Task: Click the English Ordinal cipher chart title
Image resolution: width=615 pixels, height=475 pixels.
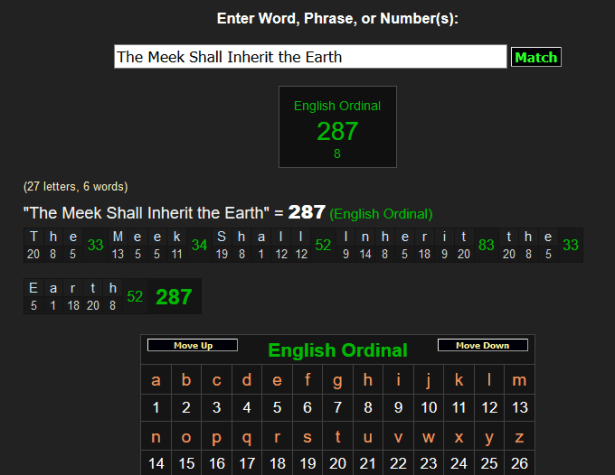Action: [x=337, y=351]
